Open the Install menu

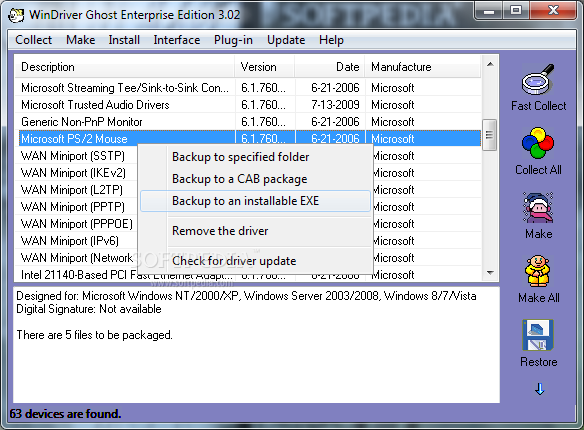click(124, 40)
